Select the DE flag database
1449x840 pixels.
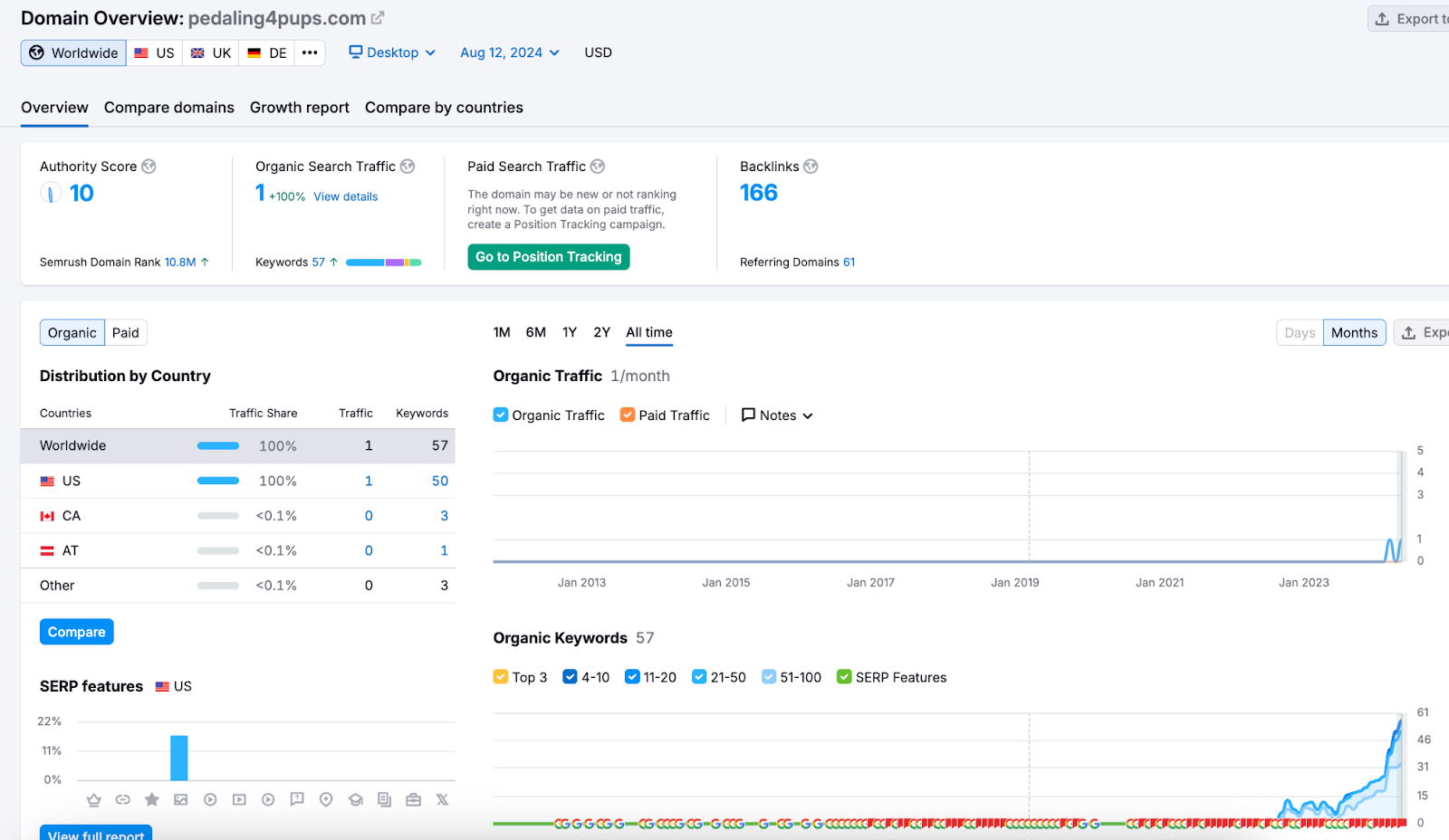(x=266, y=52)
